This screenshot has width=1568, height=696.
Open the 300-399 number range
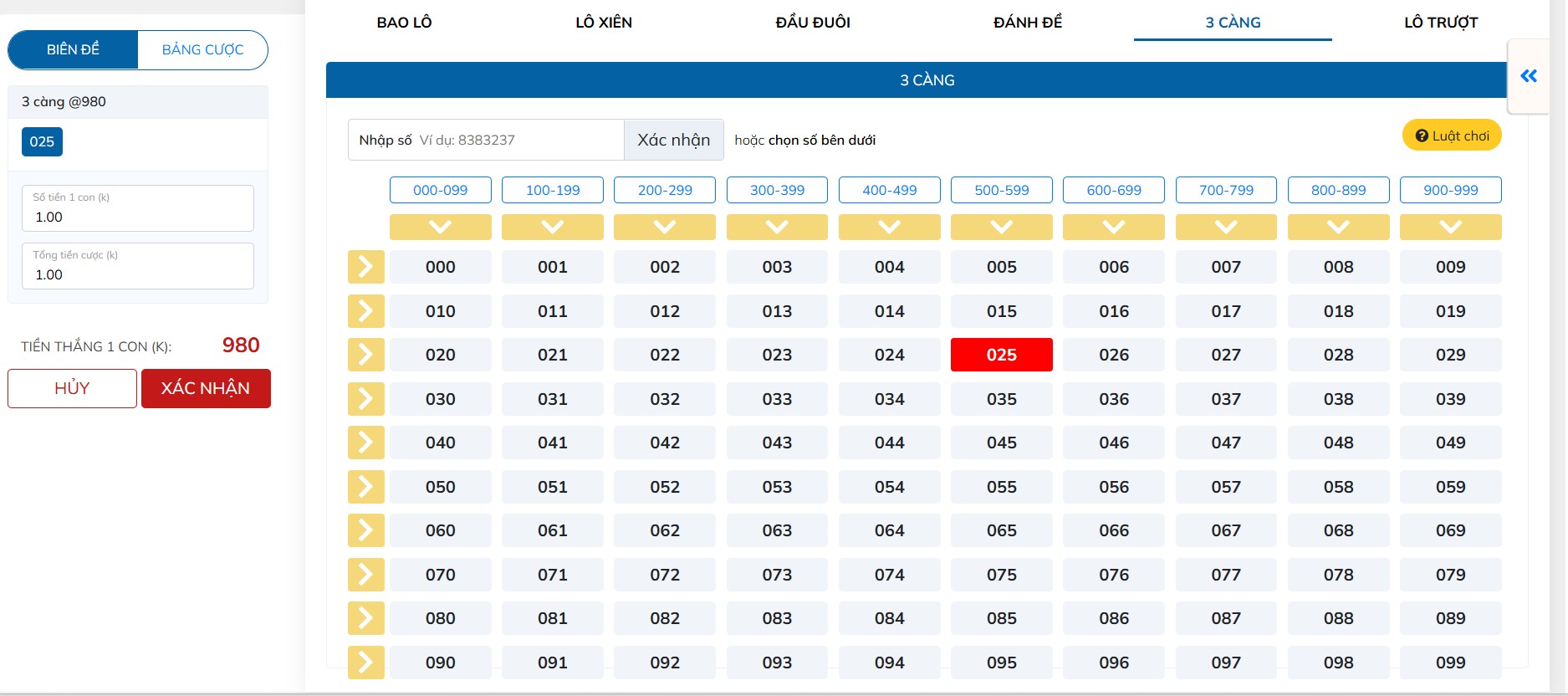pyautogui.click(x=776, y=190)
